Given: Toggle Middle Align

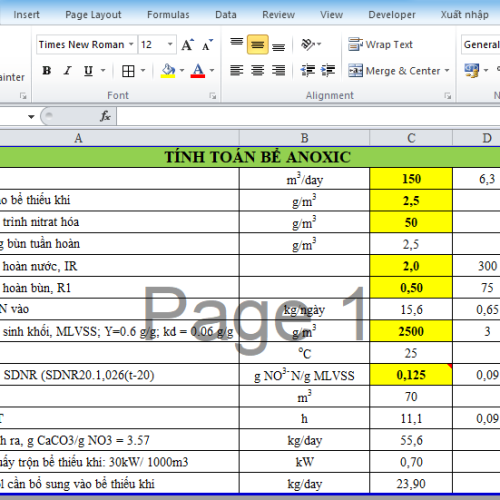Looking at the screenshot, I should (258, 44).
